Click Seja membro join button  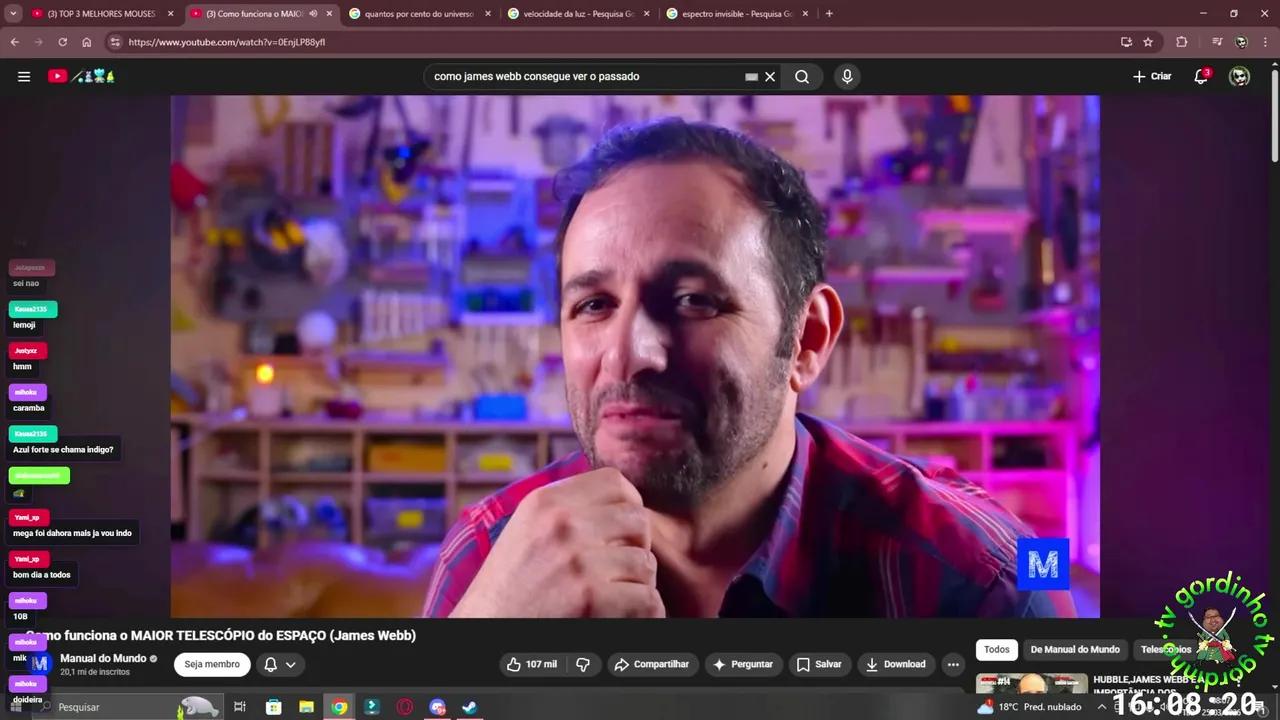pyautogui.click(x=212, y=664)
